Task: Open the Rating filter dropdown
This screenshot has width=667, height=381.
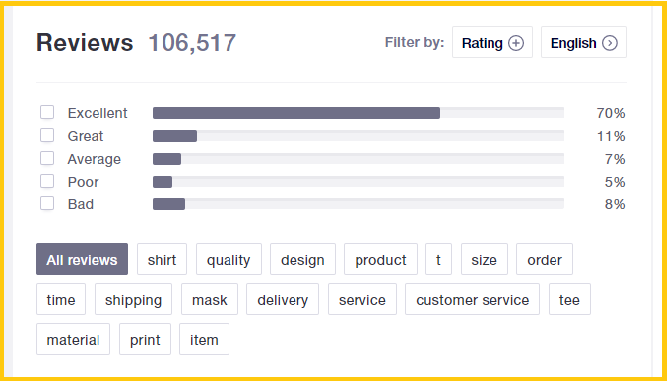Action: tap(492, 42)
